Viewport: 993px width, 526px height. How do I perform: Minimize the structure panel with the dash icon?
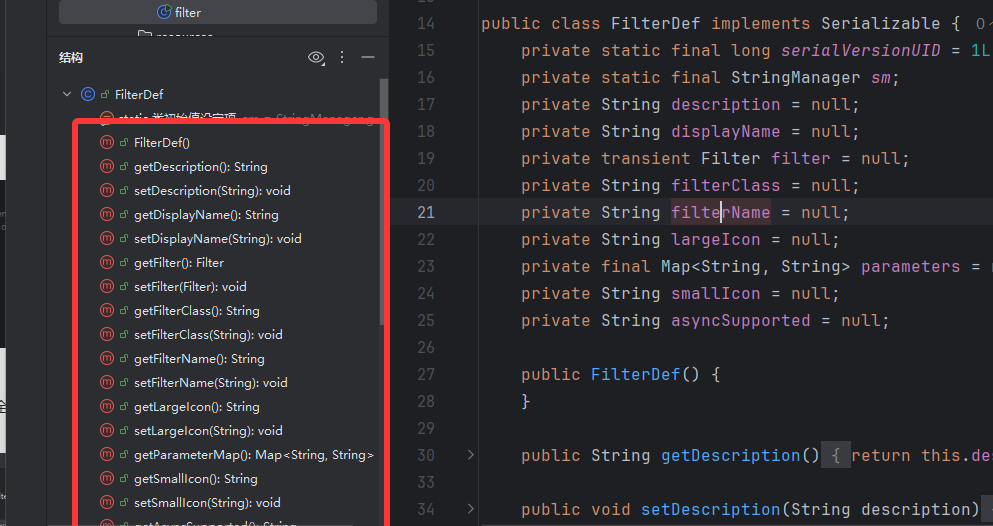pyautogui.click(x=368, y=58)
